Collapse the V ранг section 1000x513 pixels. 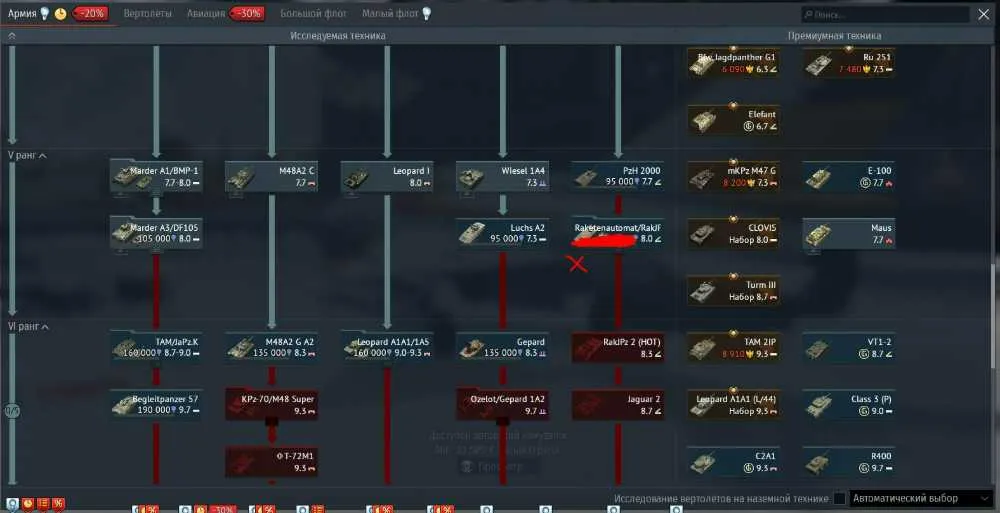(x=27, y=155)
